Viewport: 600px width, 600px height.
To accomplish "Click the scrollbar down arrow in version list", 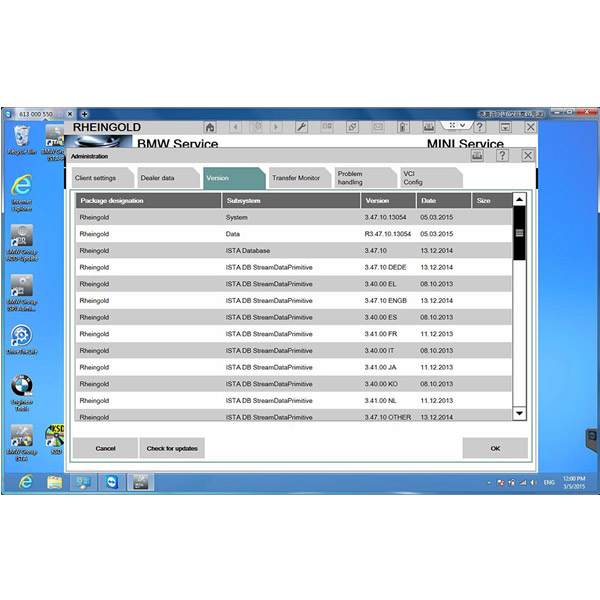I will coord(519,413).
